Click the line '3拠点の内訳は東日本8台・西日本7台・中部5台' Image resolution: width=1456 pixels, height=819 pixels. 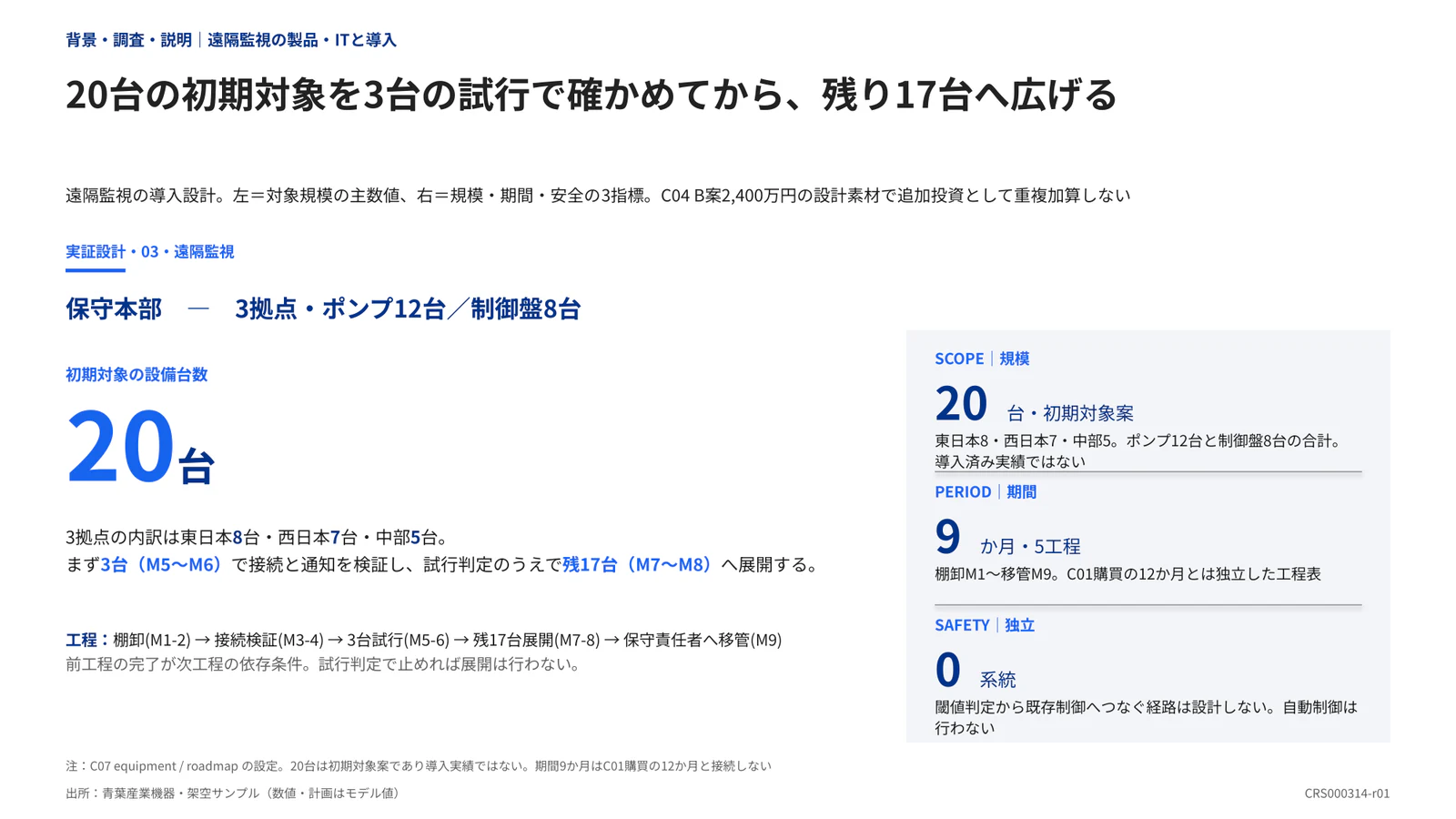point(257,537)
